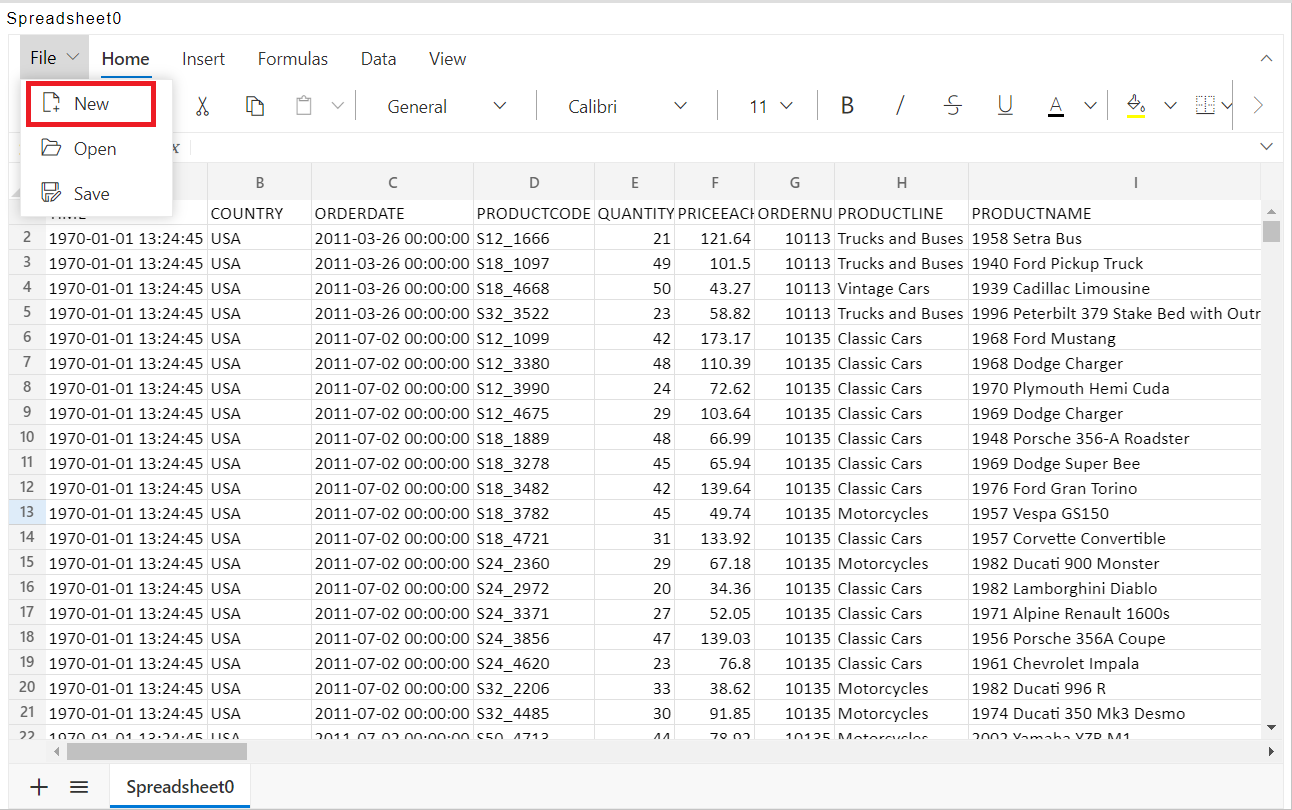Select cell containing 1939 Cadillac Limousine
The width and height of the screenshot is (1292, 810).
[1114, 288]
